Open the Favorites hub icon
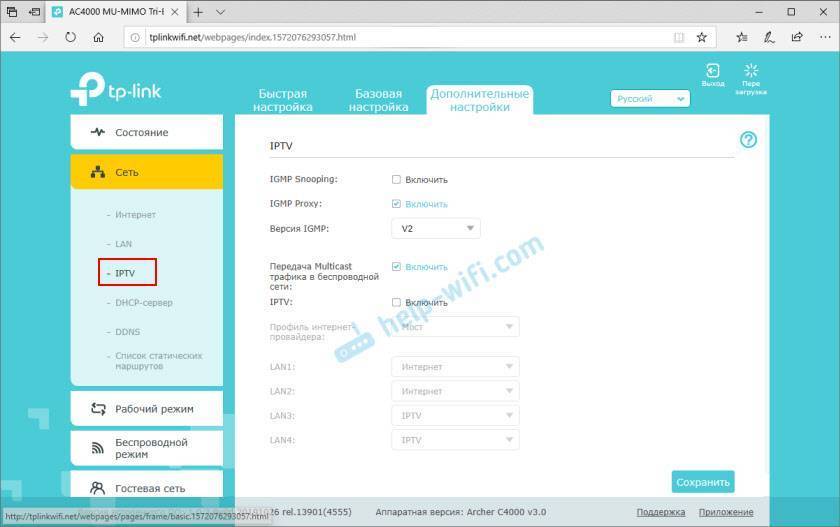The width and height of the screenshot is (840, 527). click(x=742, y=37)
